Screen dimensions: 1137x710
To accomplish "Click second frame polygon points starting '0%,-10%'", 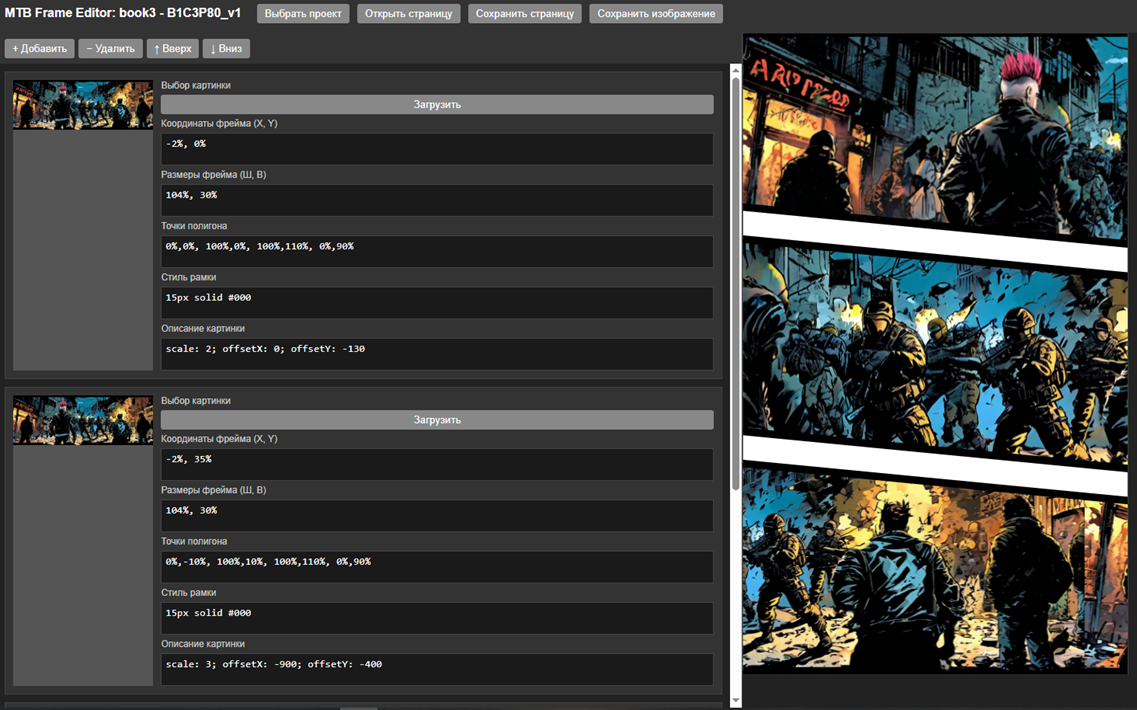I will [437, 566].
